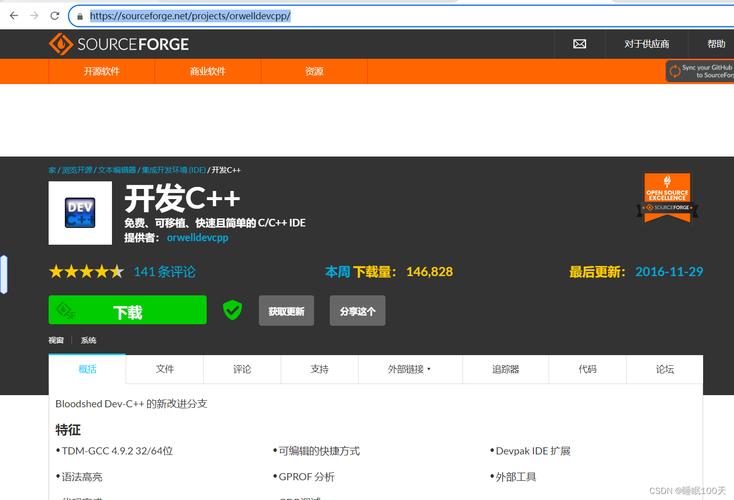
Task: Click the Open Source Excellence badge
Action: [667, 197]
